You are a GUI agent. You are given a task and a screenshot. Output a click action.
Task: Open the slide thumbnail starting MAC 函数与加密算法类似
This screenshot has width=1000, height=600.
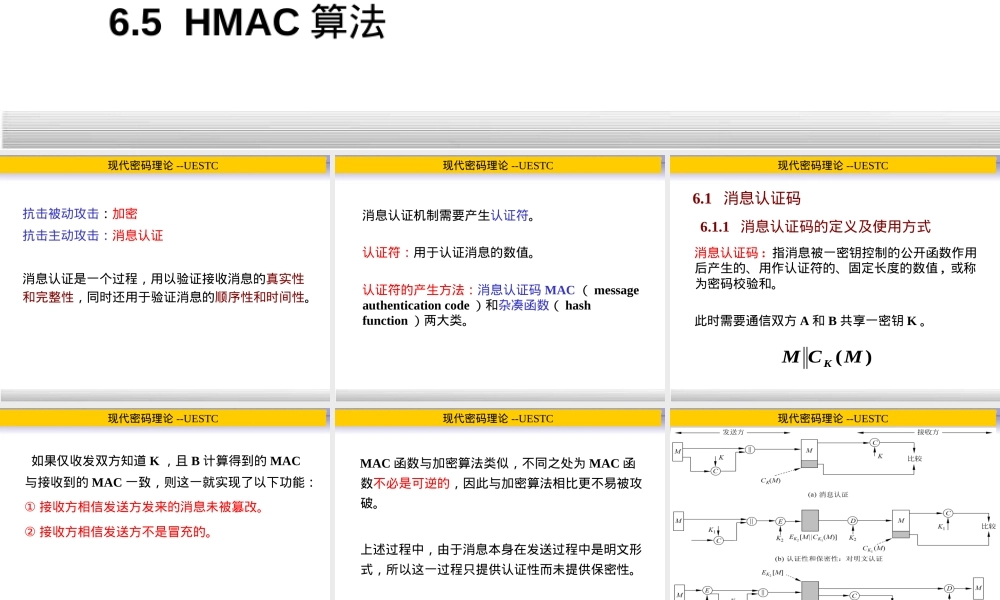499,504
